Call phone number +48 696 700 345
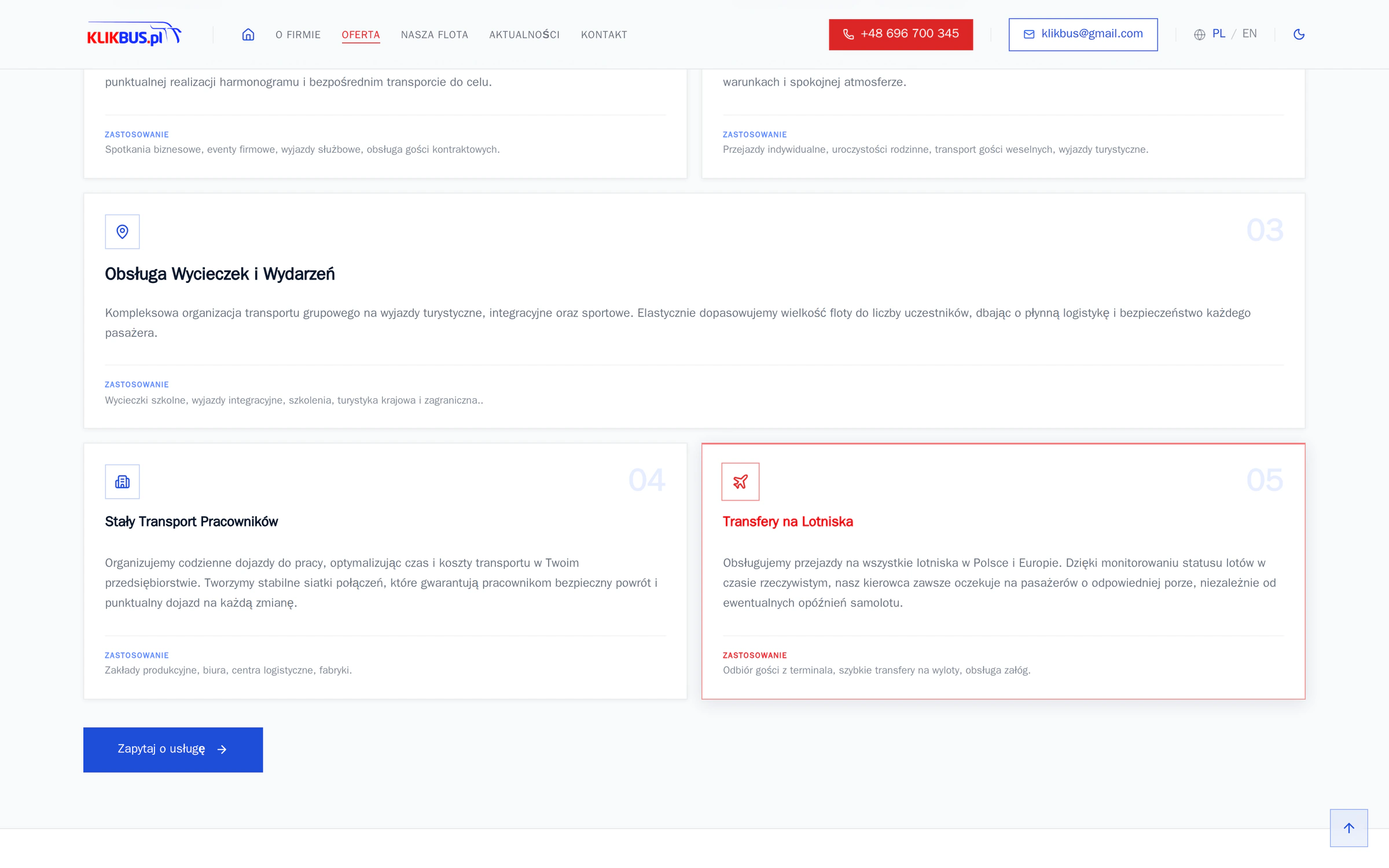Image resolution: width=1389 pixels, height=868 pixels. (x=901, y=35)
